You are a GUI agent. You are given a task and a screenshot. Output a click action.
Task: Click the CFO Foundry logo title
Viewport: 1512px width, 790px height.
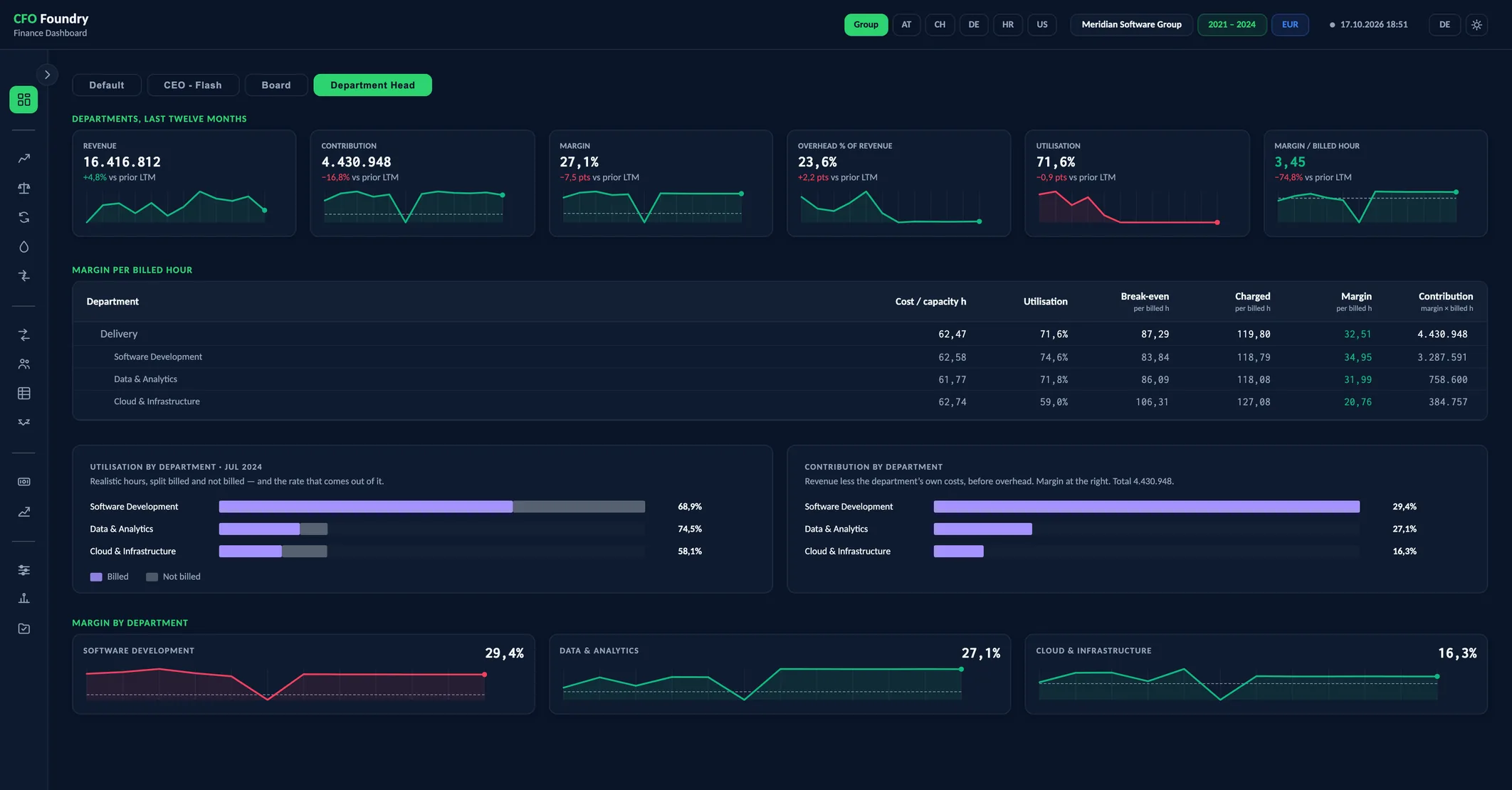point(51,19)
